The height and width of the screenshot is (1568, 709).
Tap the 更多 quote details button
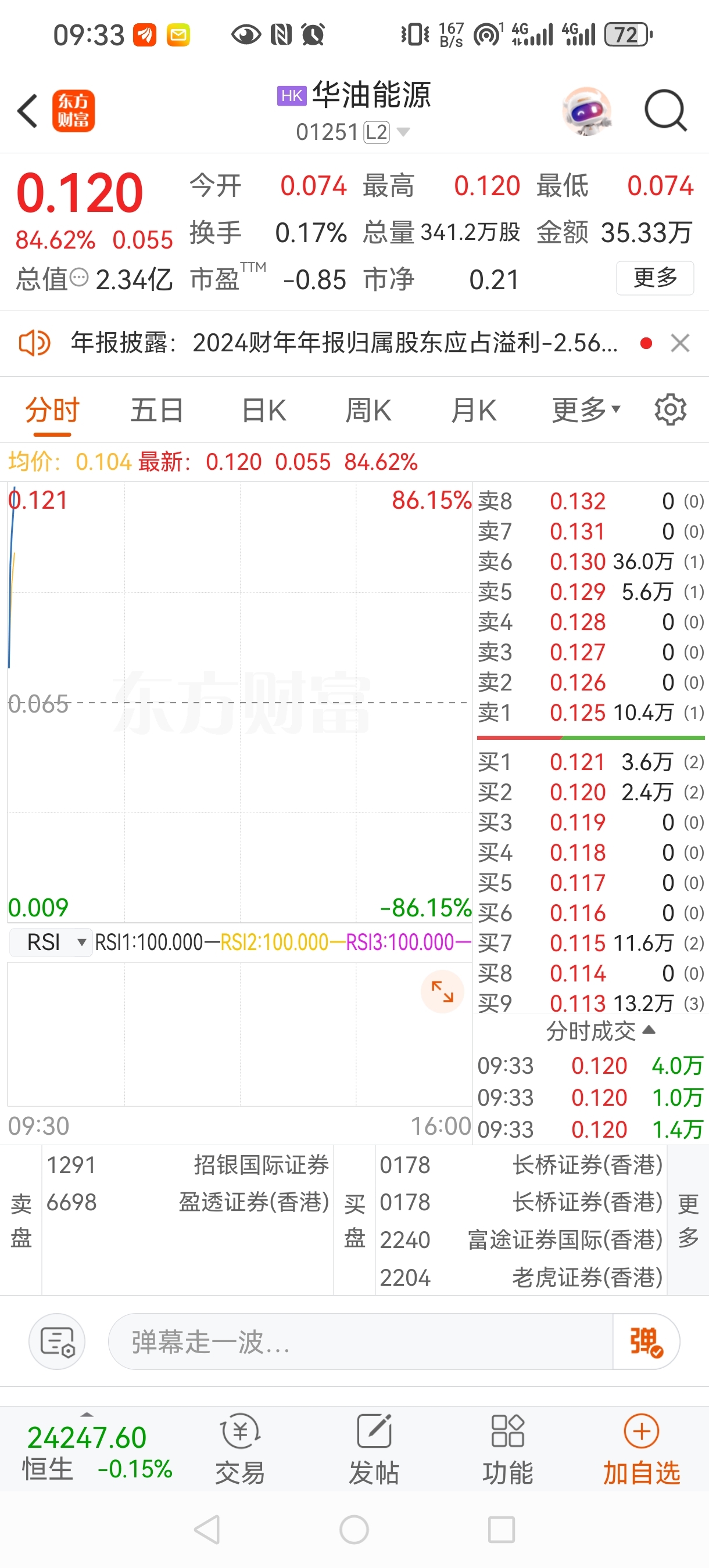click(655, 278)
